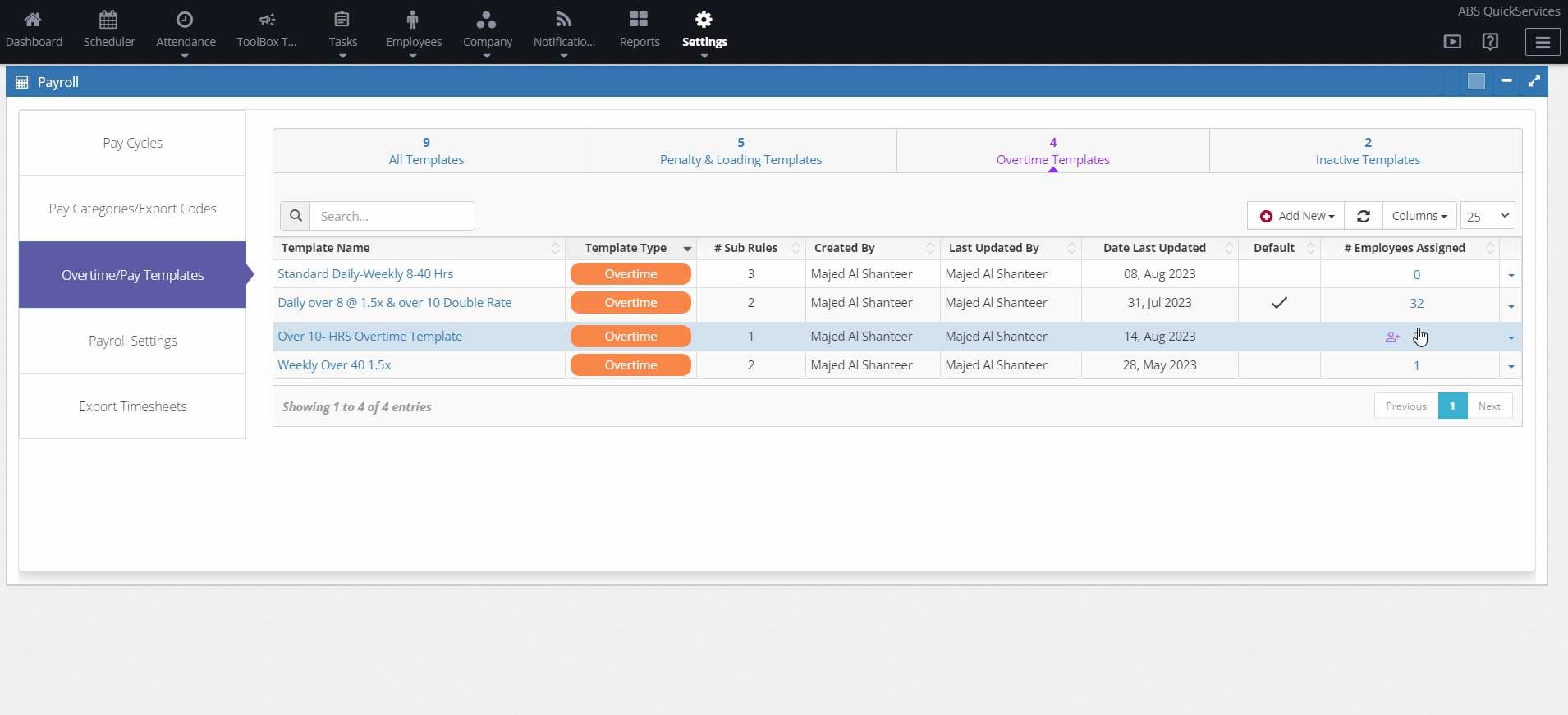1568x715 pixels.
Task: Click the search magnifier icon
Action: pos(296,216)
